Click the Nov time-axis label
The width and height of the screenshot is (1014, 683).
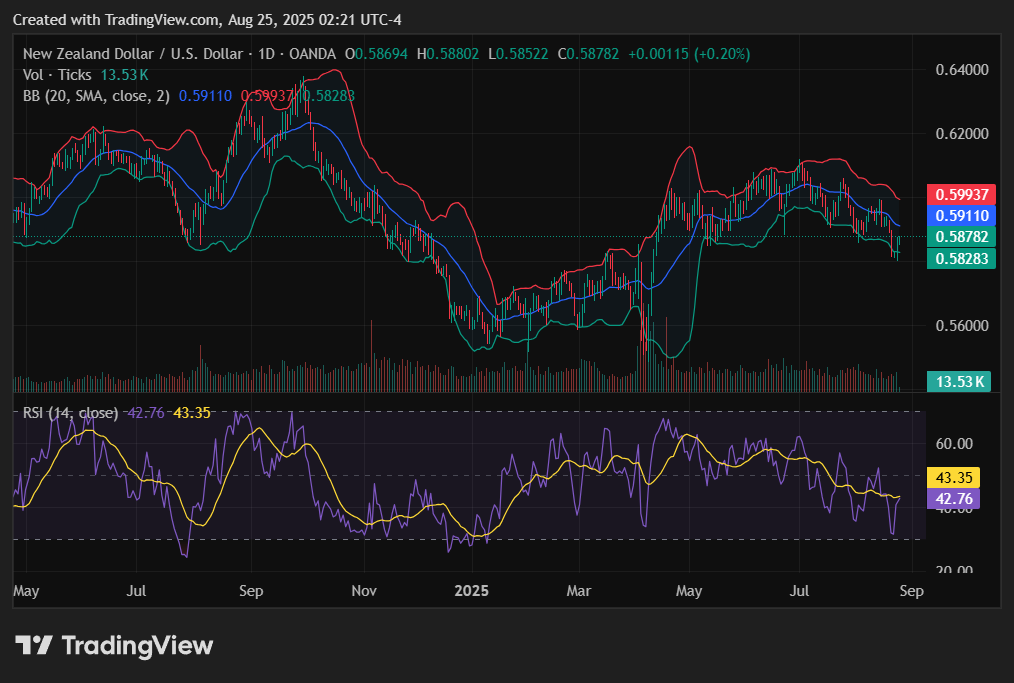(x=364, y=591)
